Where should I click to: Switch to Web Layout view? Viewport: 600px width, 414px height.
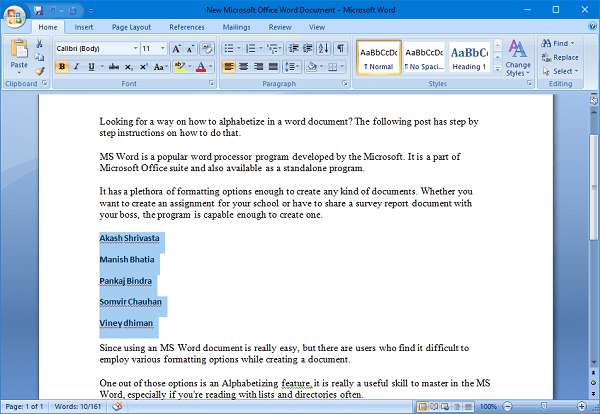point(445,406)
